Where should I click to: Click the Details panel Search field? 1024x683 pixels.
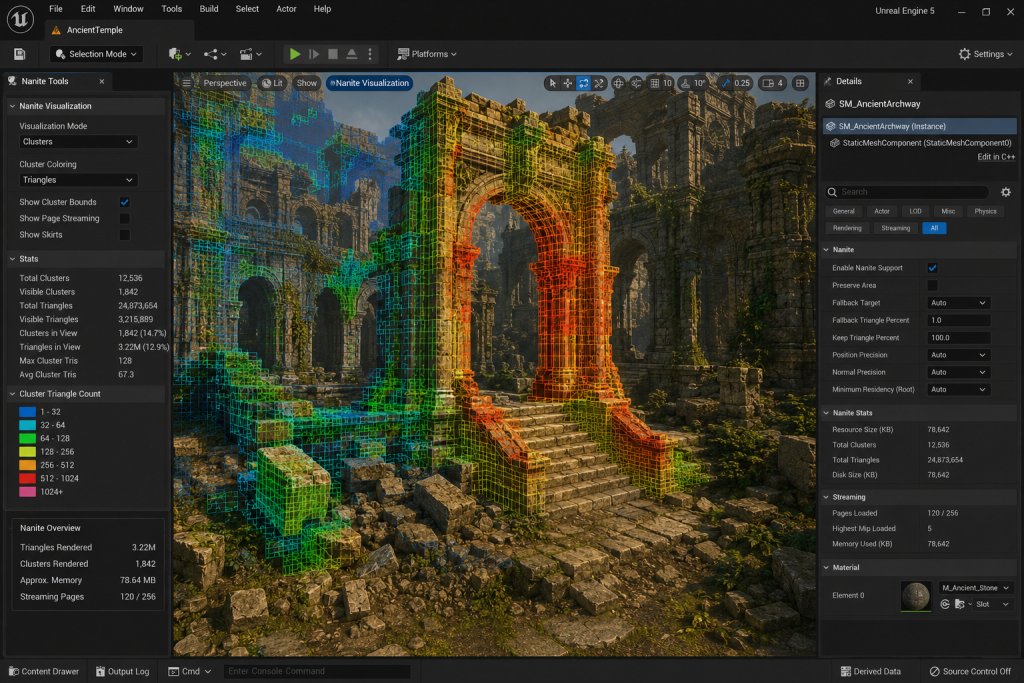(x=908, y=192)
